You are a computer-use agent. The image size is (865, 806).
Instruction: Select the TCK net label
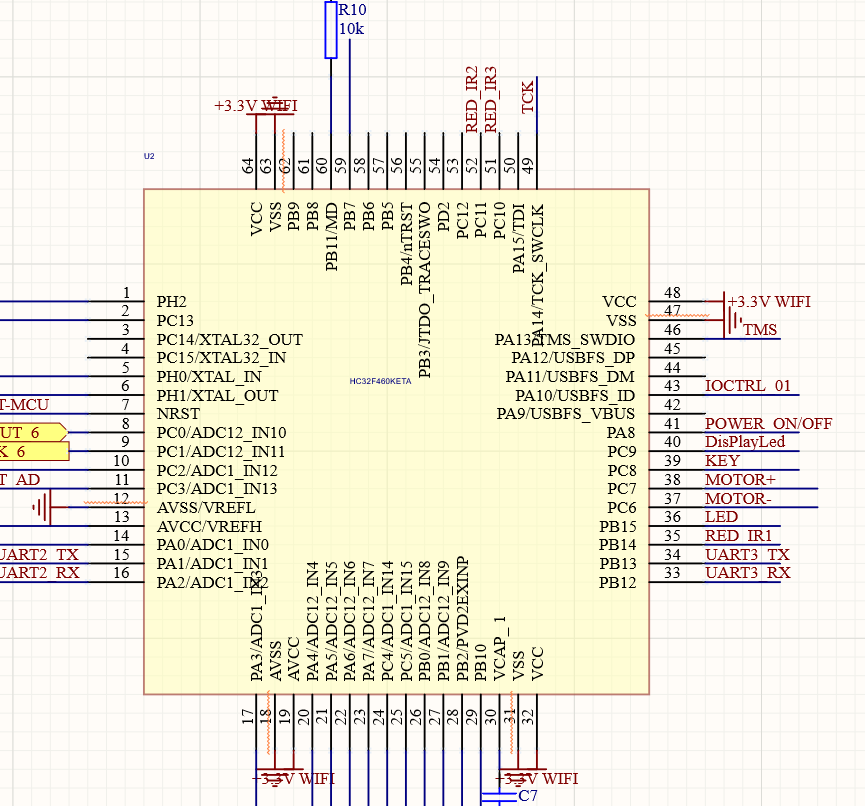coord(528,97)
